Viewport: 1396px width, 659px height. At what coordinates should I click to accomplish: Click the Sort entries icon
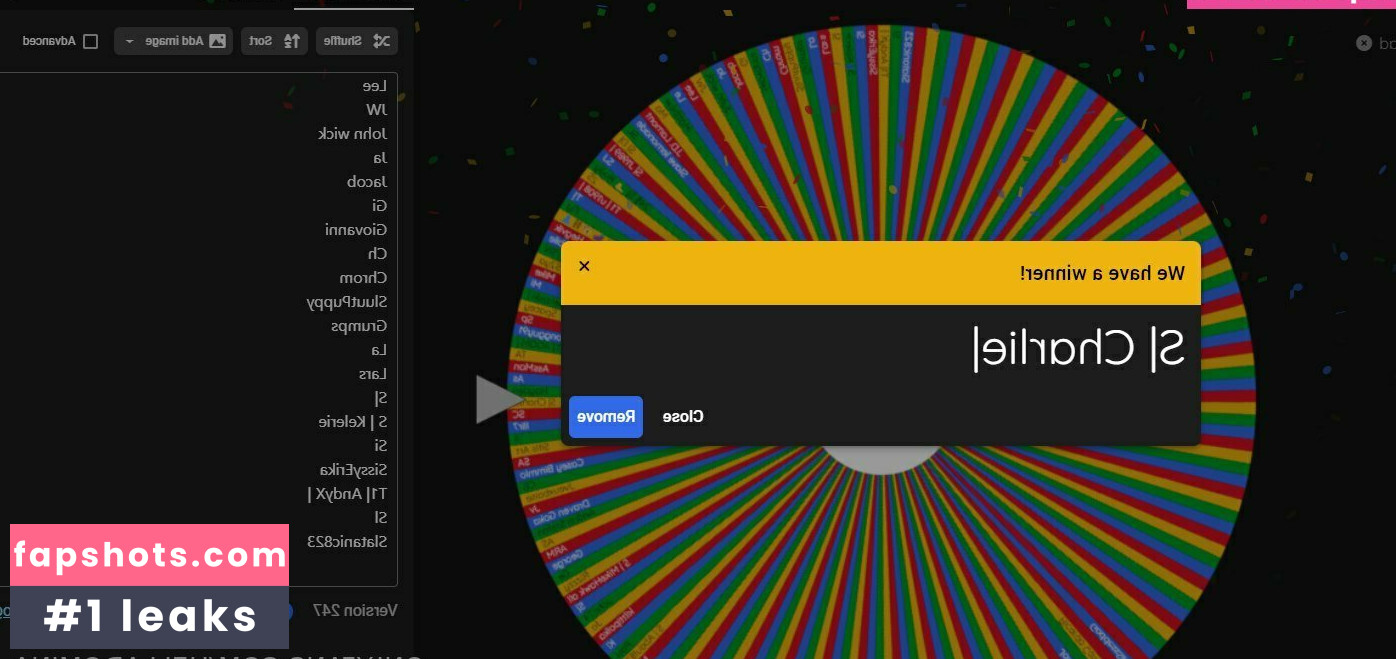291,41
